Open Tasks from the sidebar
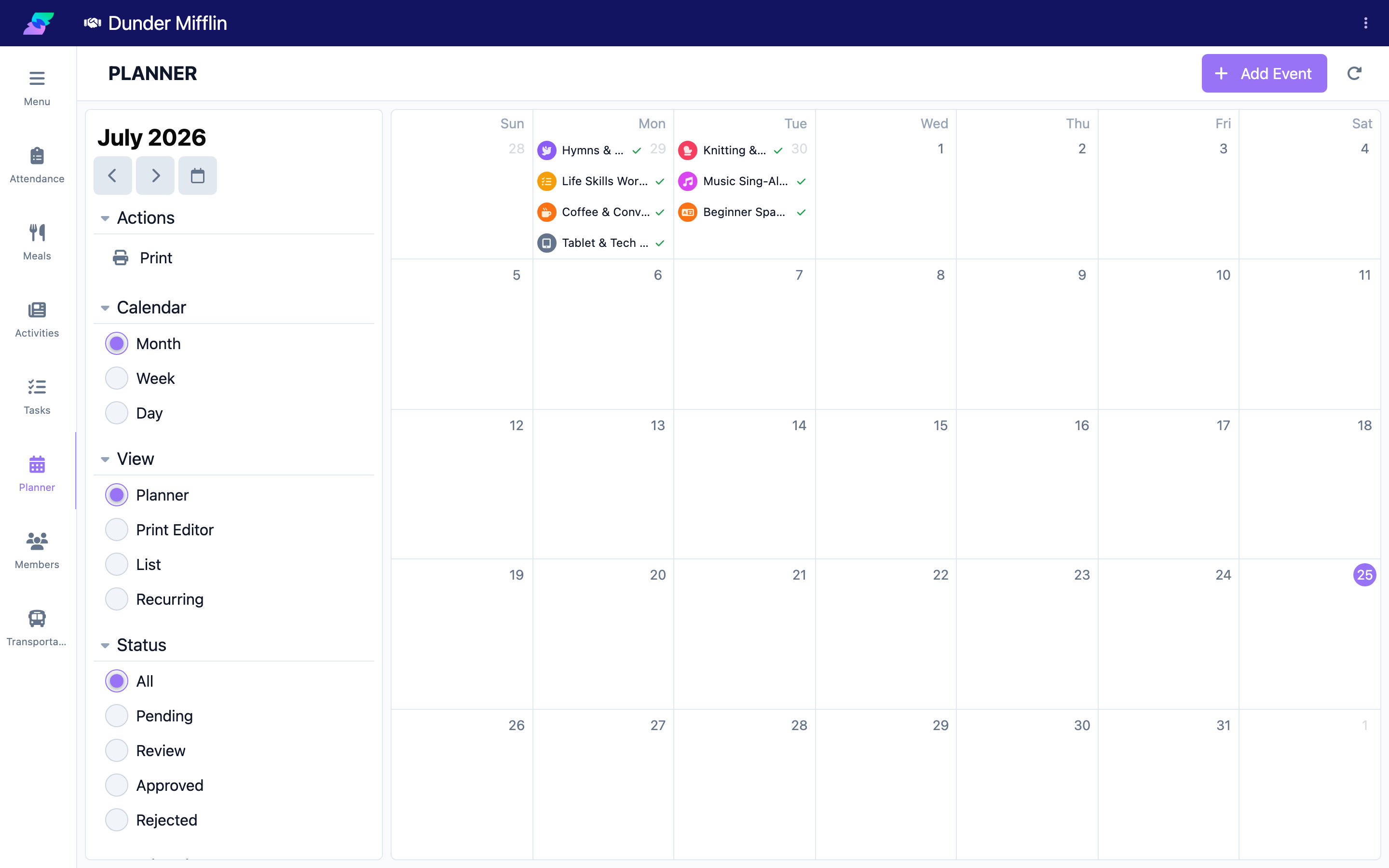 37,397
